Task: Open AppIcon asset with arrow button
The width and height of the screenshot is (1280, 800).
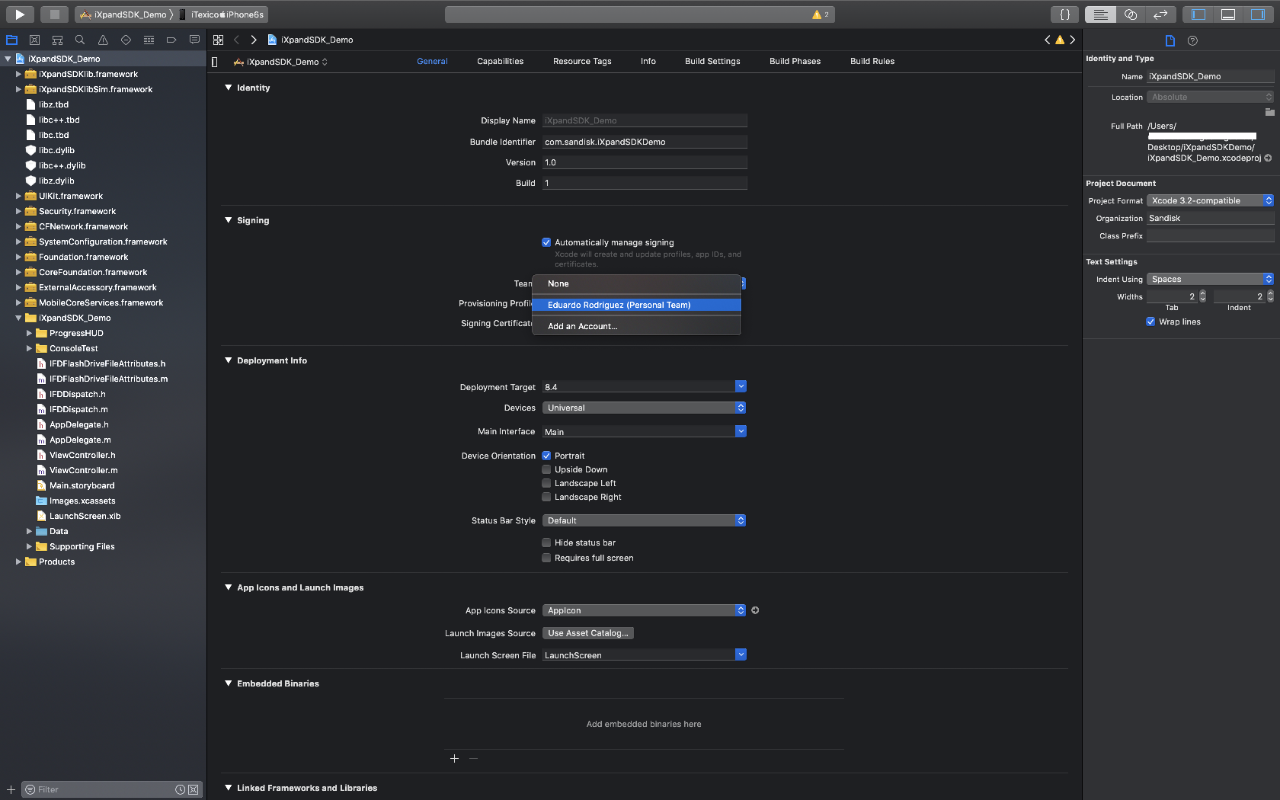Action: 755,610
